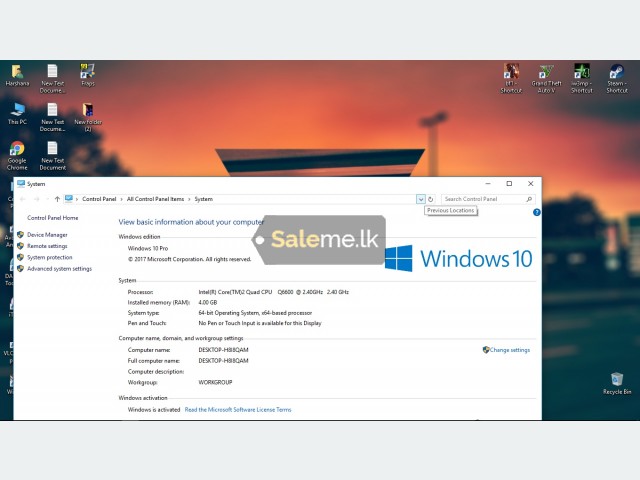Open the Previous Locations dropdown arrow
Screen dimensions: 640x480
421,199
